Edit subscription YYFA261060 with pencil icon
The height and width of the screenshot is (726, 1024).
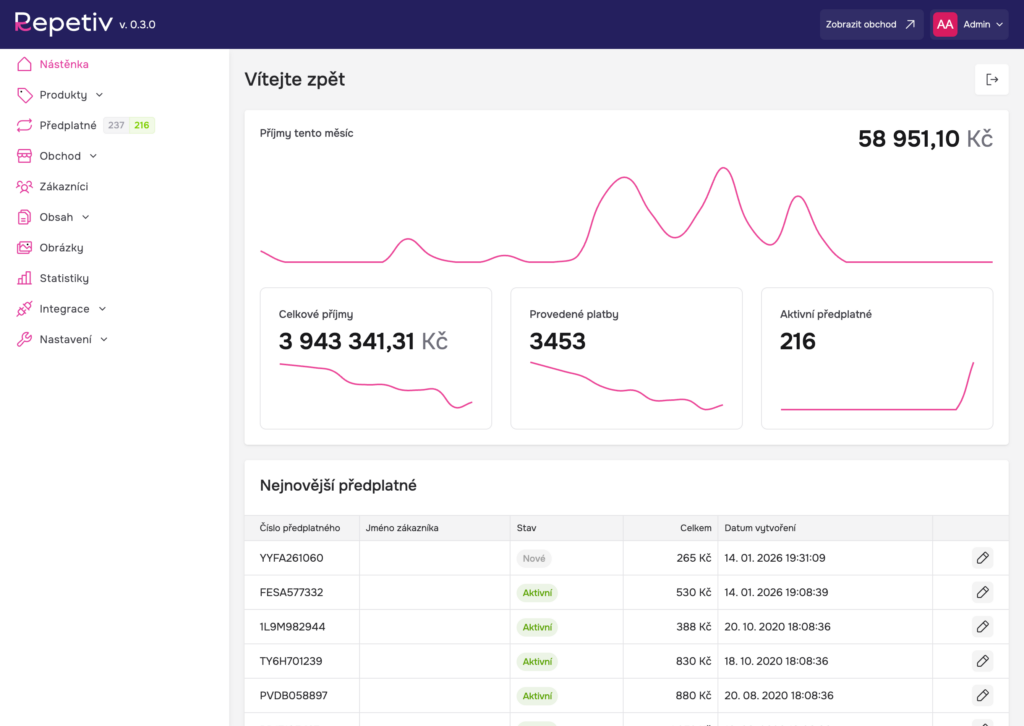tap(982, 558)
